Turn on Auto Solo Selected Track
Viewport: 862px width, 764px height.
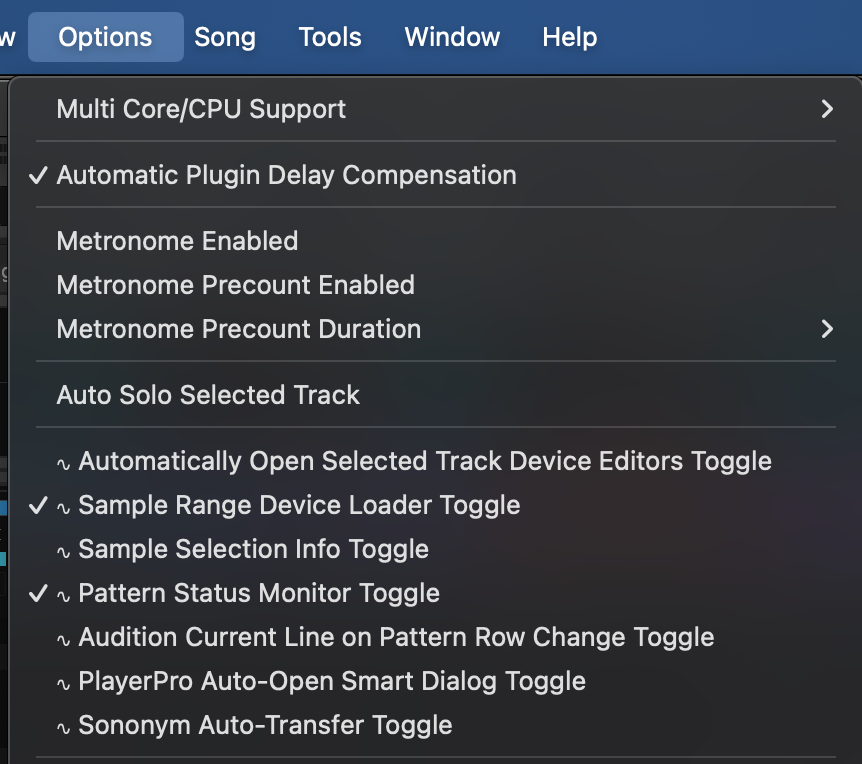(x=208, y=395)
